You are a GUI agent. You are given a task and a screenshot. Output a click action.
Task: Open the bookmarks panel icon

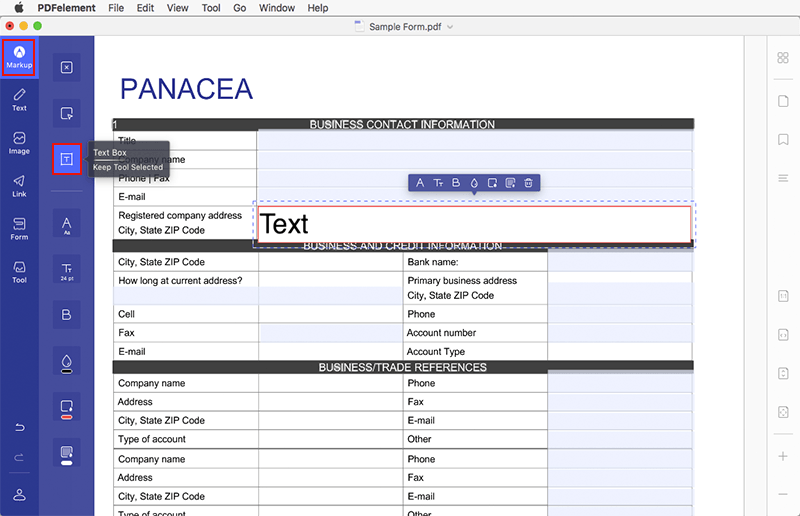pos(783,139)
